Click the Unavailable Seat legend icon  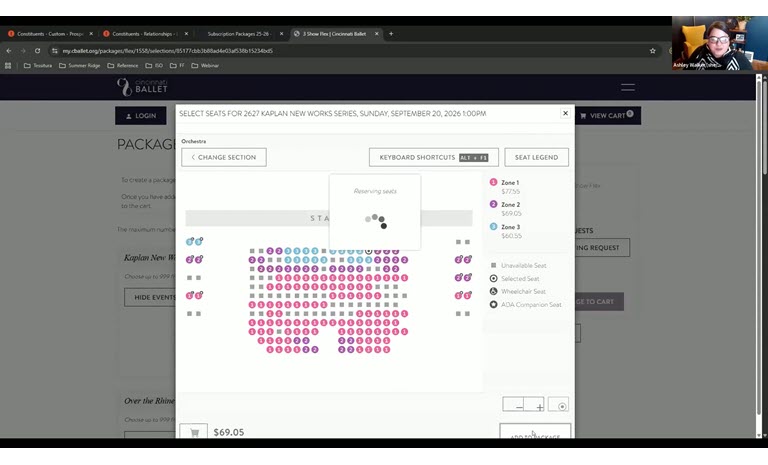coord(493,265)
